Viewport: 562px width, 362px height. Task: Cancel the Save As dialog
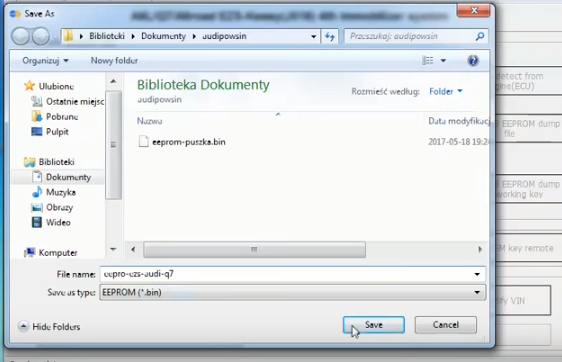pyautogui.click(x=446, y=325)
